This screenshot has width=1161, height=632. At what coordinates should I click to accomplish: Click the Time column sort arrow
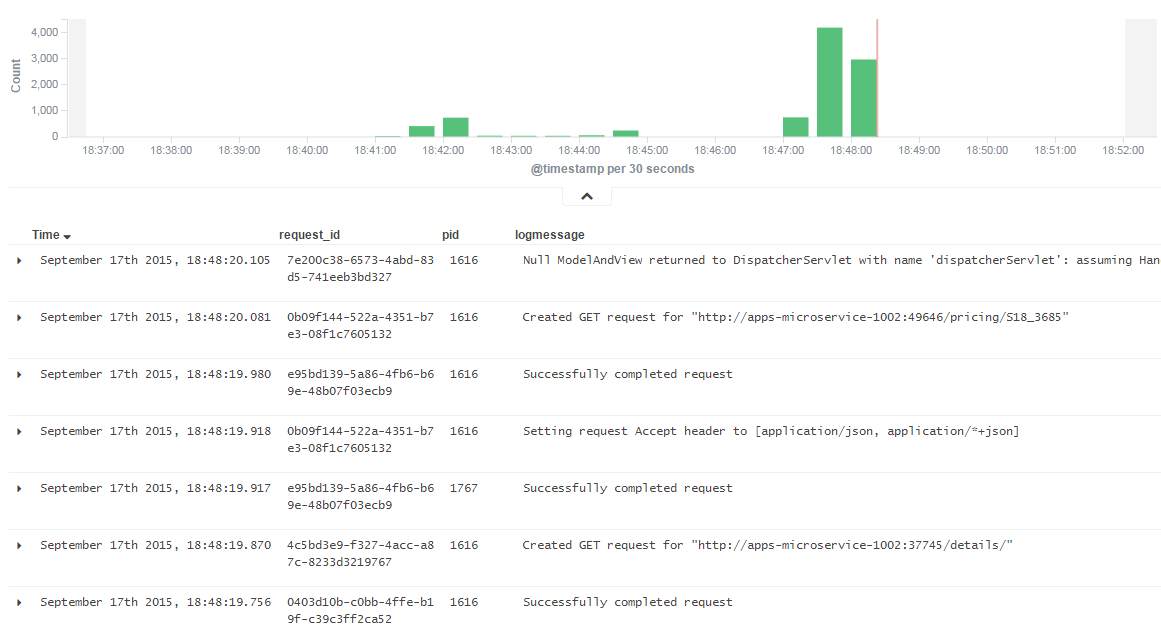pyautogui.click(x=67, y=236)
